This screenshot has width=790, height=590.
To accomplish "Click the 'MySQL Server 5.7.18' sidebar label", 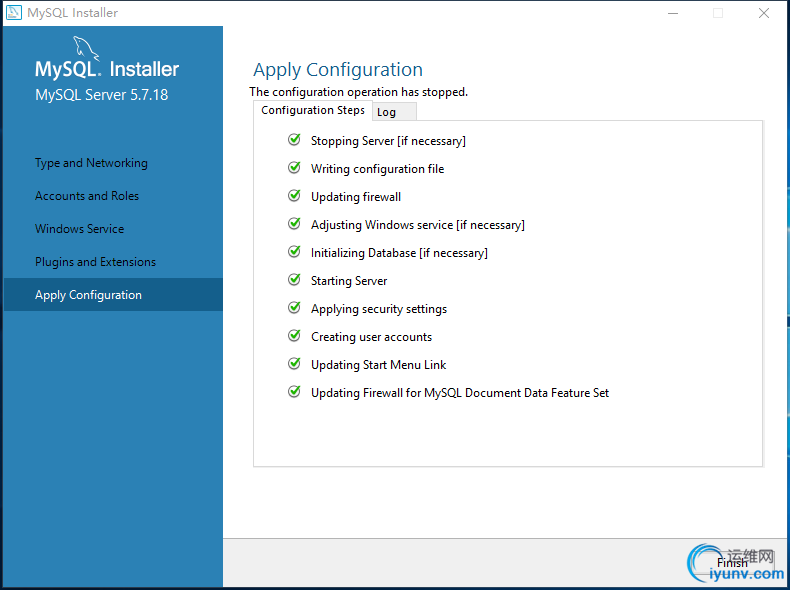I will pos(101,95).
